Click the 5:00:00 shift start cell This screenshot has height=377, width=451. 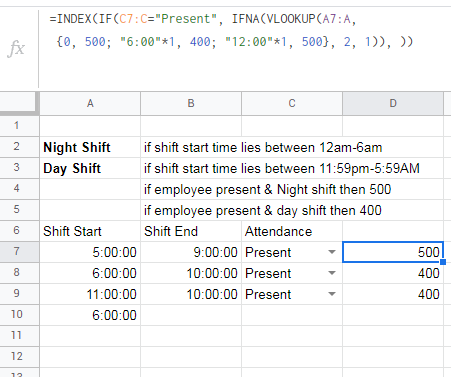point(90,252)
